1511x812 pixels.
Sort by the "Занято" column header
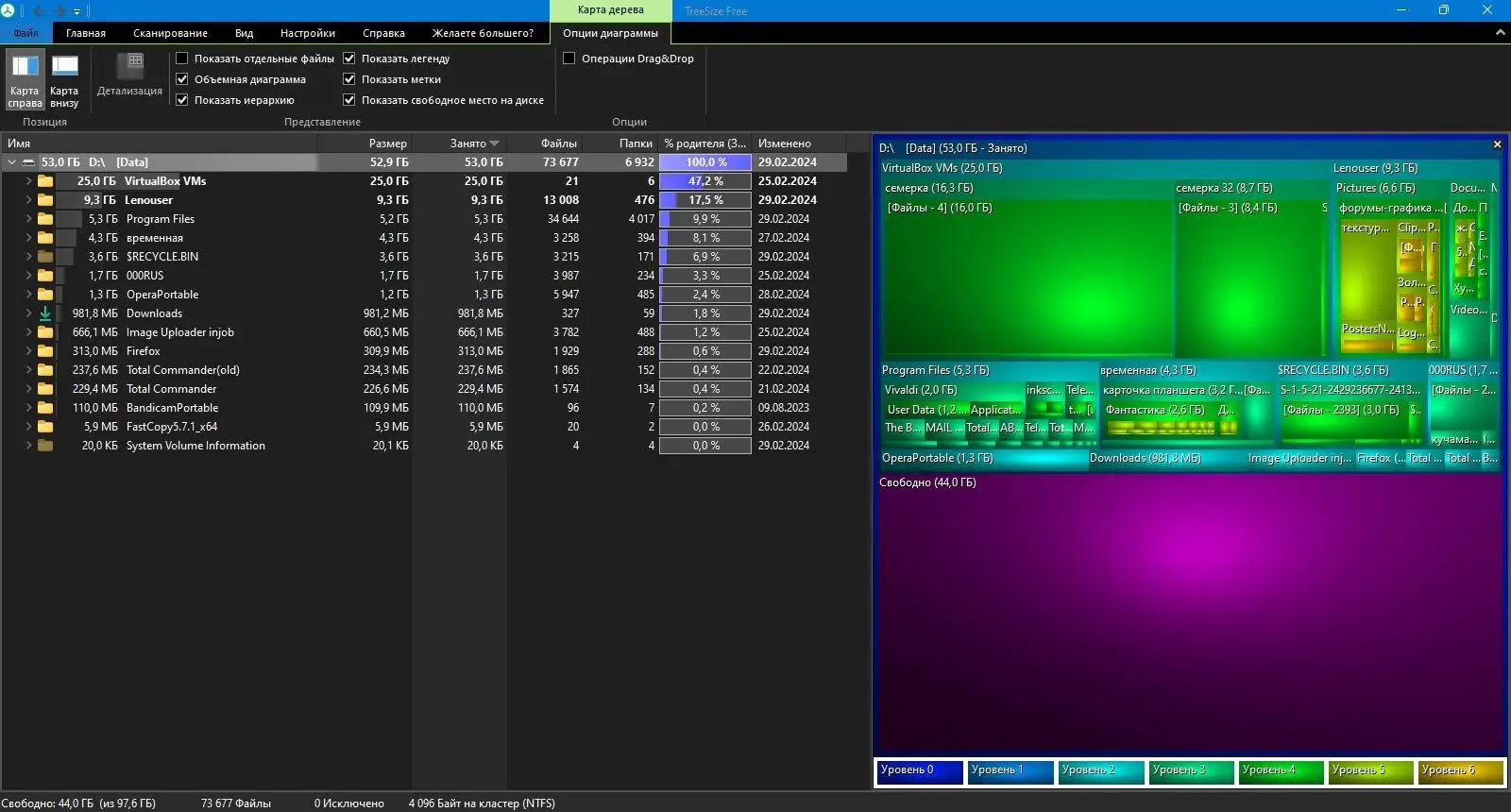(x=460, y=144)
